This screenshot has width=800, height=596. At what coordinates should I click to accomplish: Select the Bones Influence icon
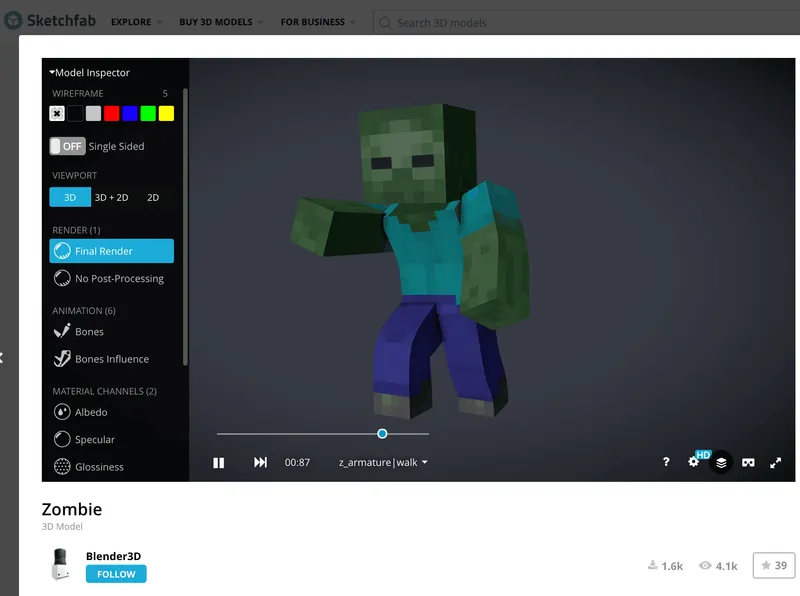click(61, 359)
